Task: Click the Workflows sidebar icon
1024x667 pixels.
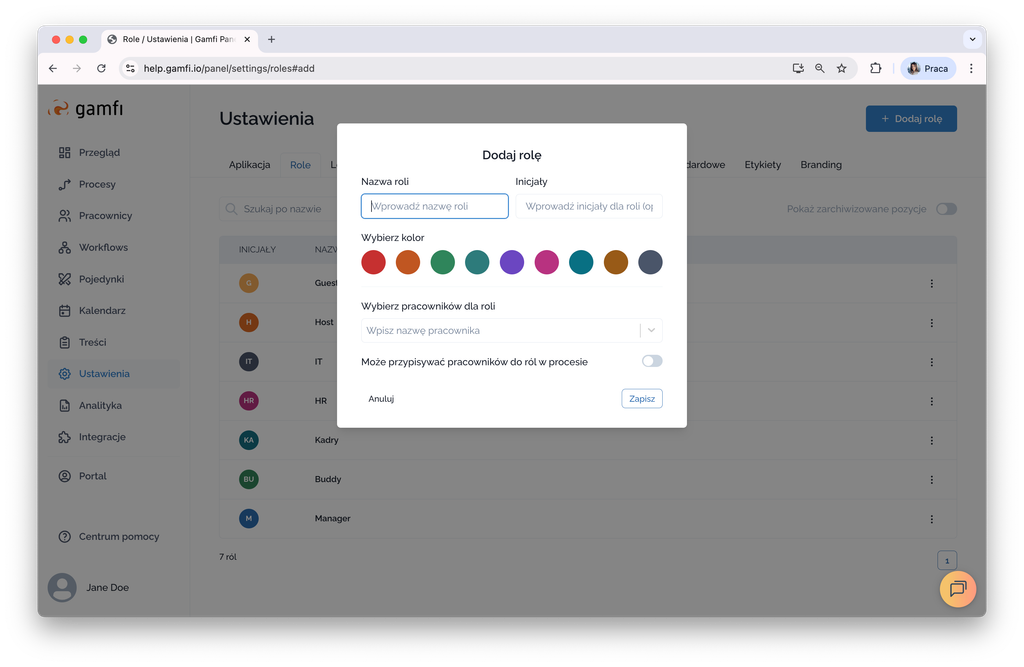Action: click(x=65, y=248)
